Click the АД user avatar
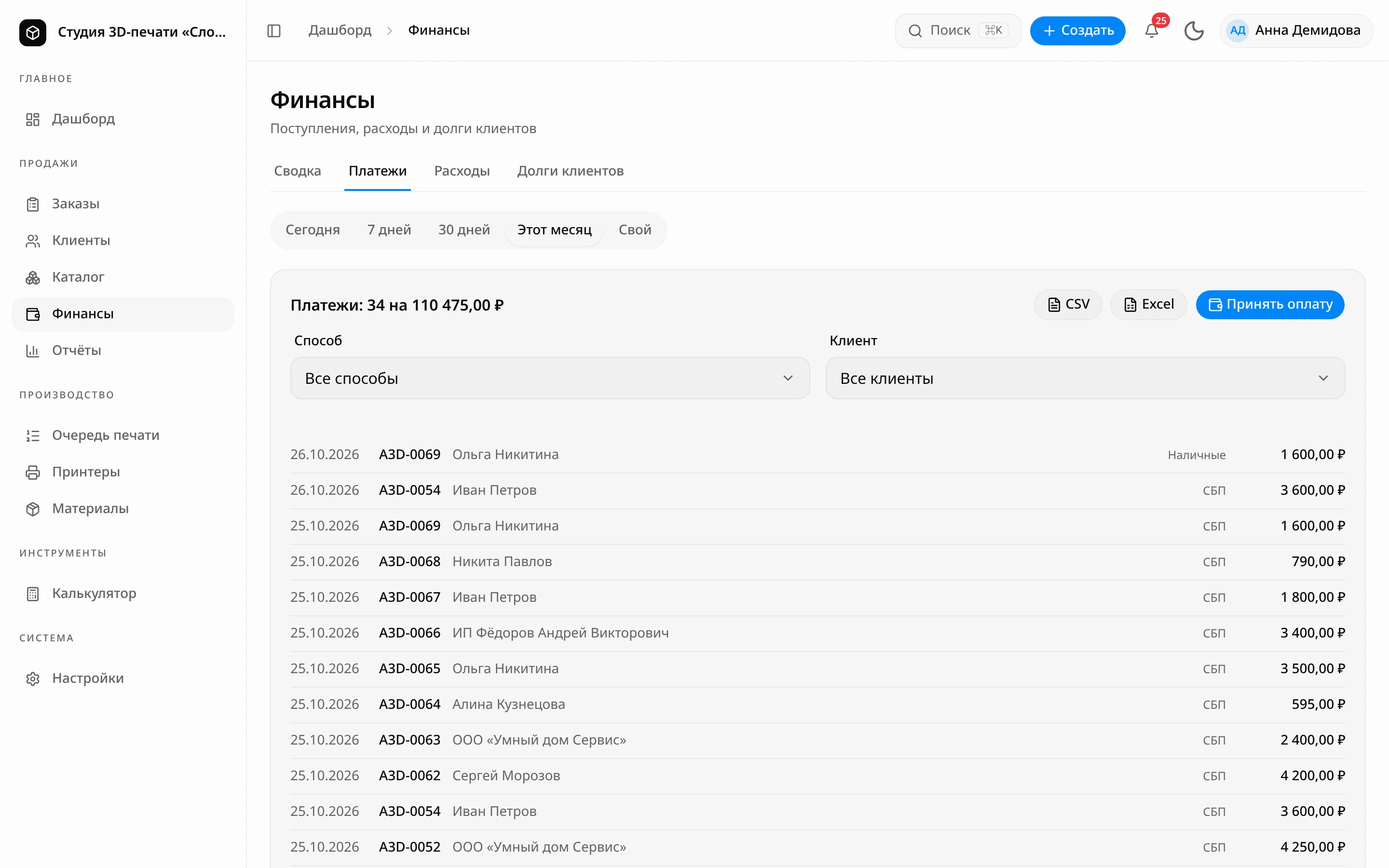The image size is (1389, 868). [1237, 30]
